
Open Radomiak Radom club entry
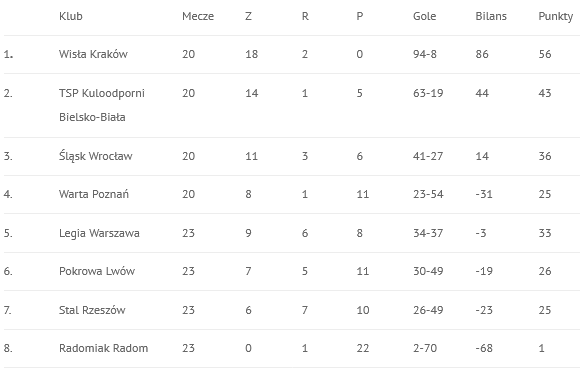click(104, 348)
